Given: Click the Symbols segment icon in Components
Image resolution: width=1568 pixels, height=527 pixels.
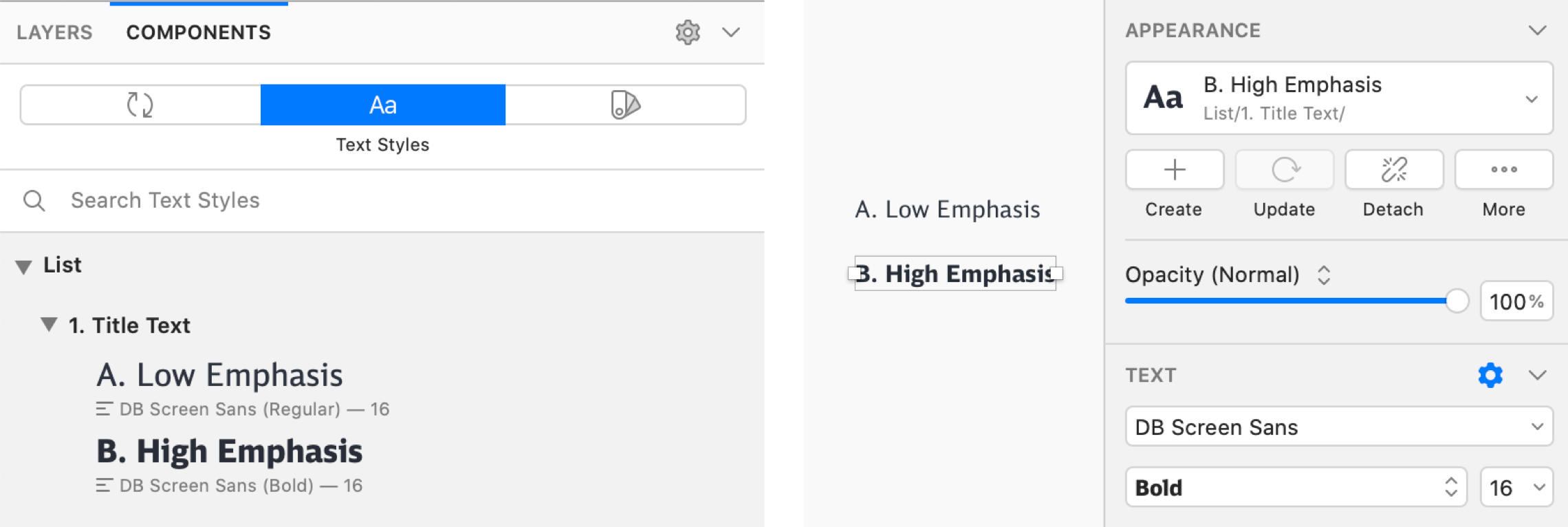Looking at the screenshot, I should point(140,105).
